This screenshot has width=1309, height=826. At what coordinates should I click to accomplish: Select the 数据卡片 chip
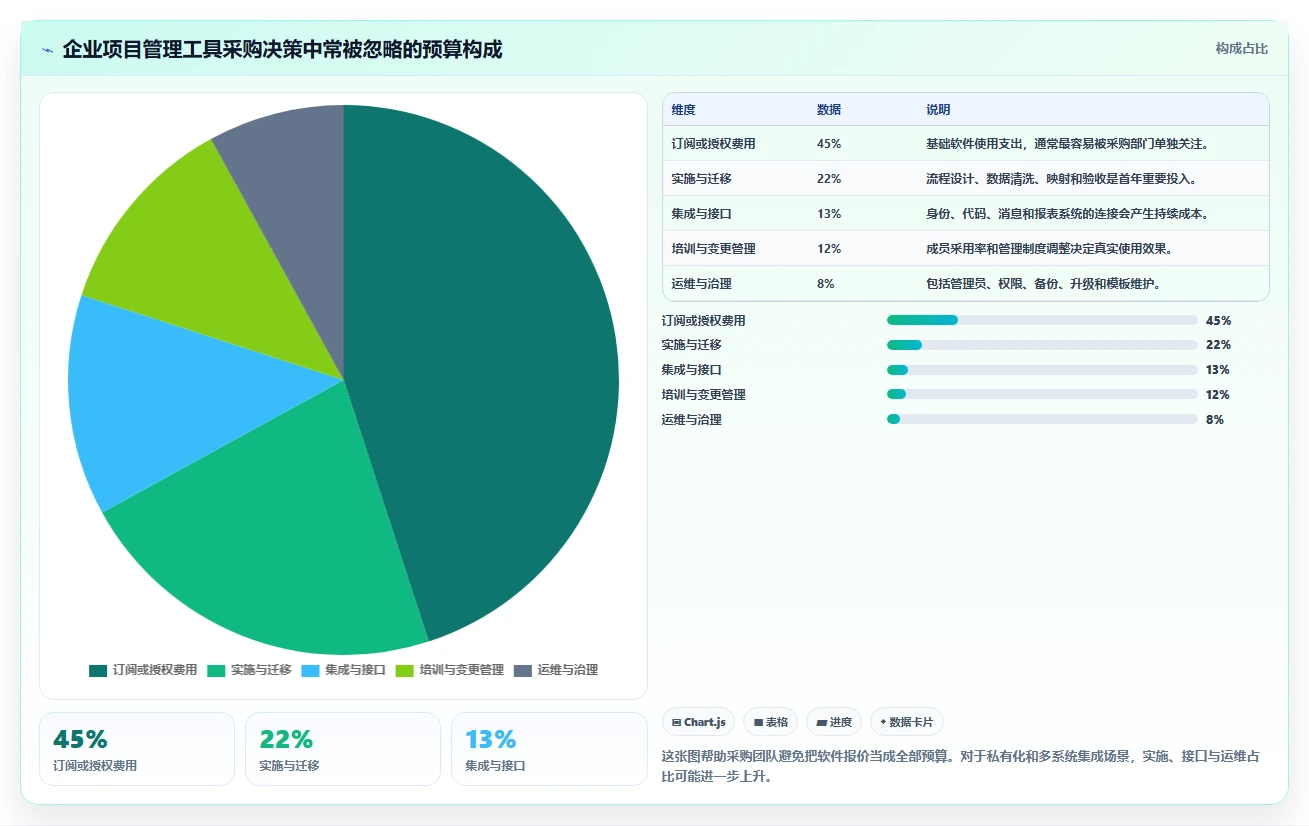pyautogui.click(x=907, y=722)
